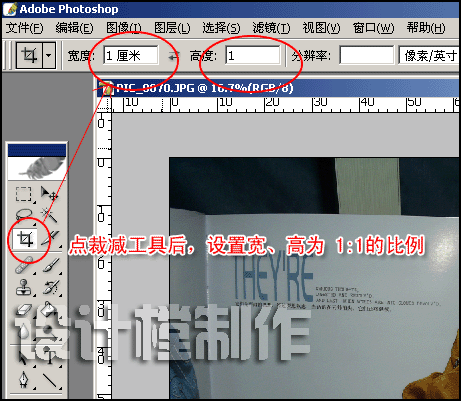The width and height of the screenshot is (461, 401).
Task: Click the 宽度 width input field
Action: (x=130, y=55)
